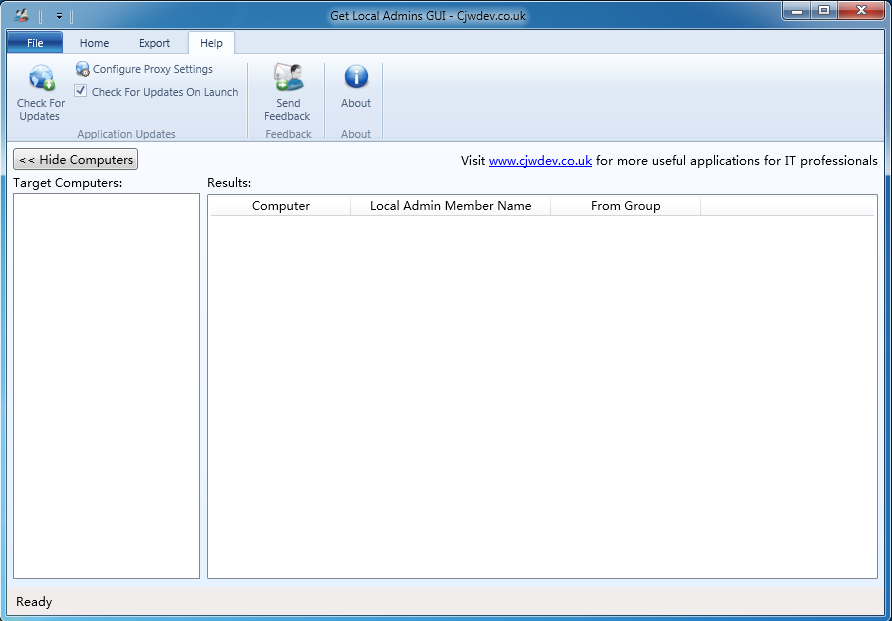Open the File menu
892x621 pixels.
pyautogui.click(x=35, y=43)
